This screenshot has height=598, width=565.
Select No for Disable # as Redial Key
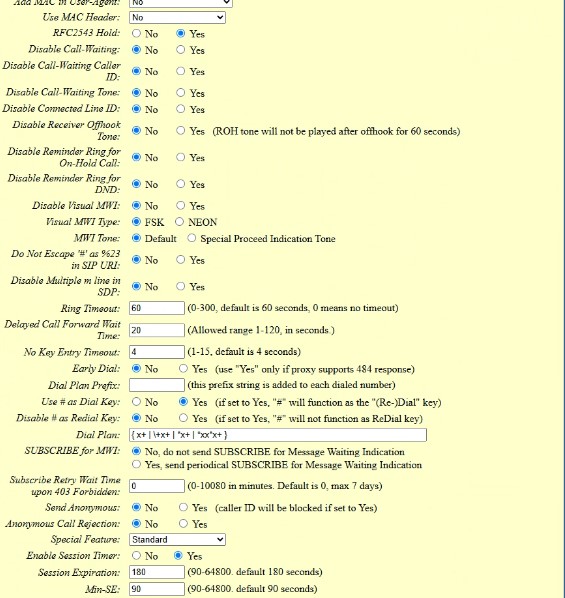136,418
